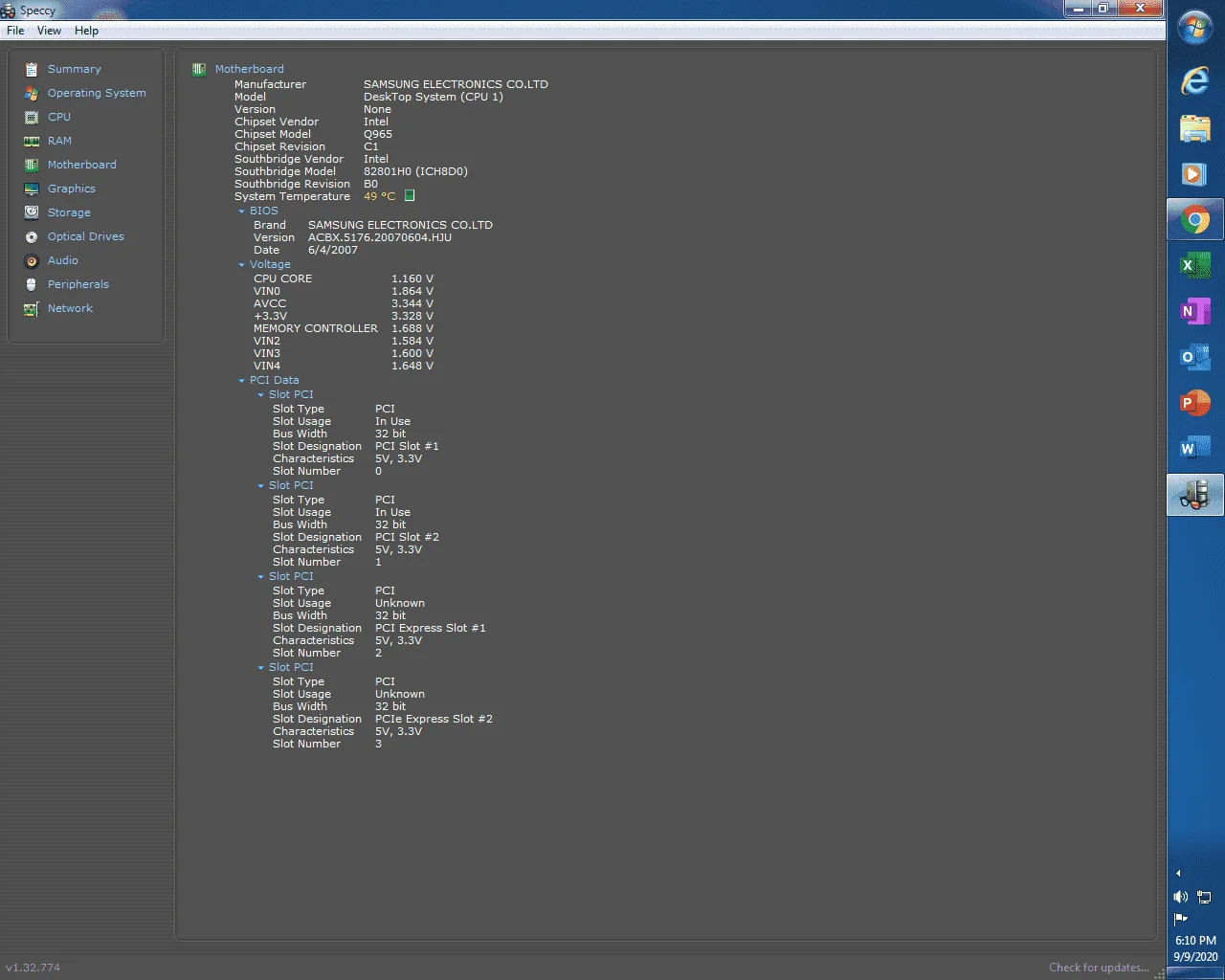Collapse Slot PCI group for PCIe Express Slot #2
The width and height of the screenshot is (1225, 980).
coord(260,668)
